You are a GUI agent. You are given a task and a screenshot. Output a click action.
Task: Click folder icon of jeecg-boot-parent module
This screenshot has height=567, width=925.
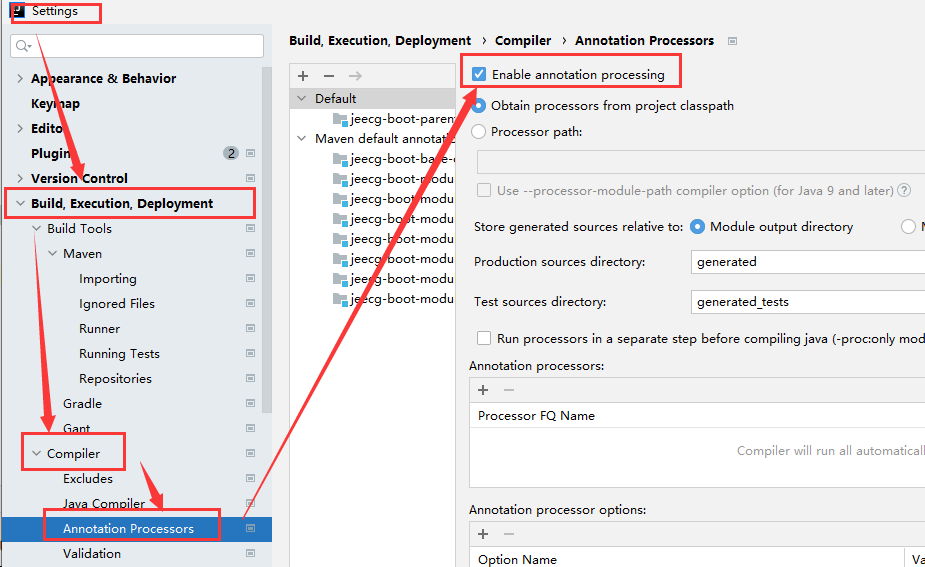click(x=340, y=119)
